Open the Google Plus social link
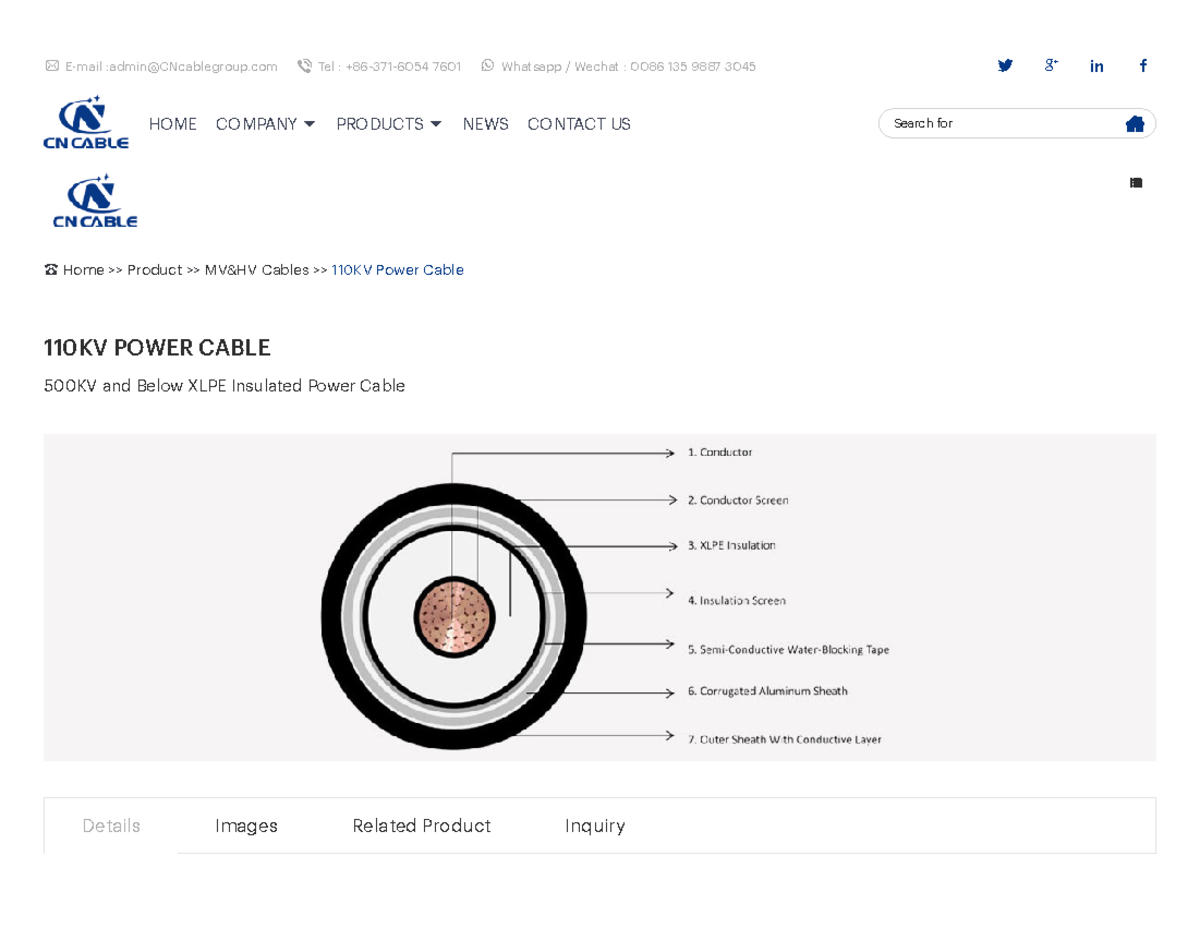Viewport: 1200px width, 928px height. coord(1051,65)
